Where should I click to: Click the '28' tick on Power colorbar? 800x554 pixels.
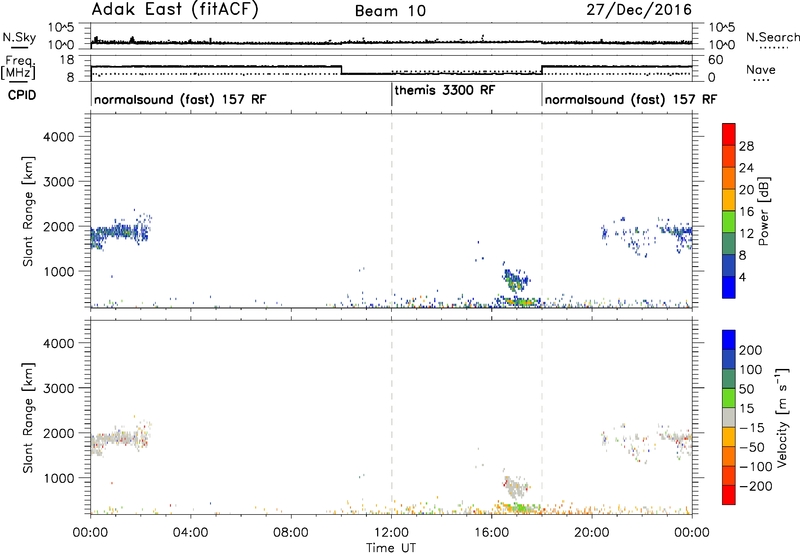746,146
